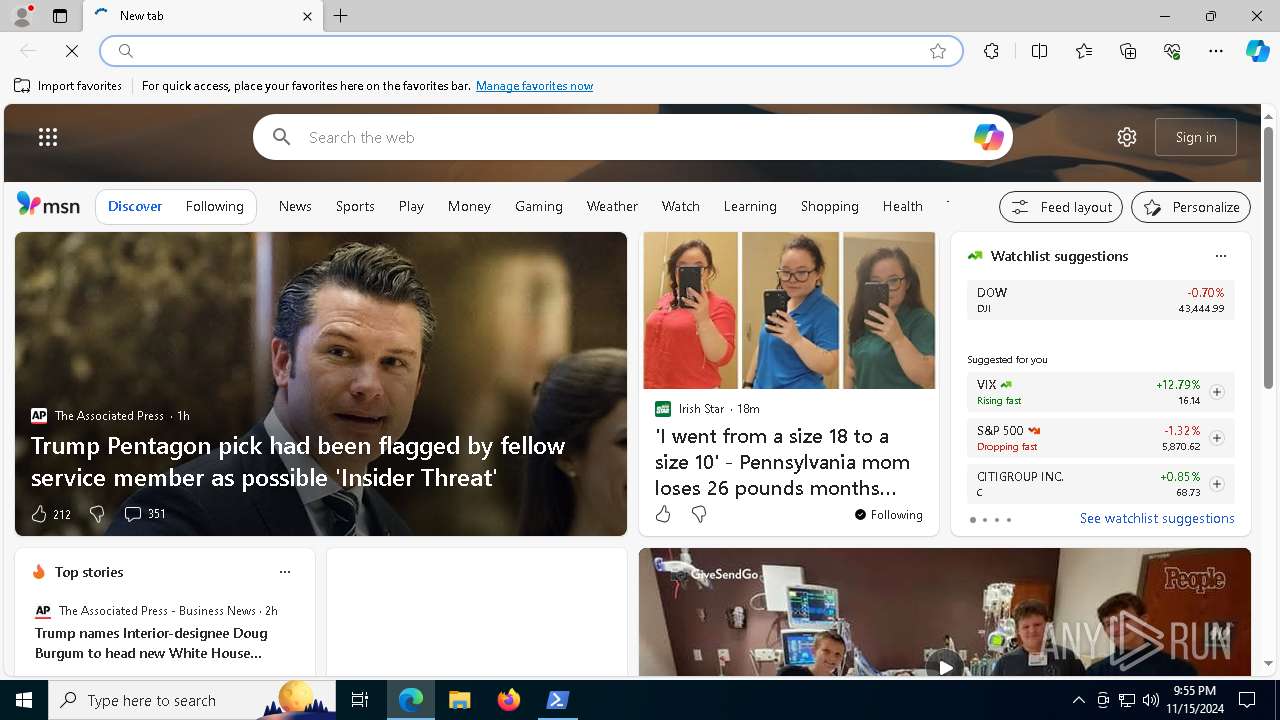This screenshot has width=1280, height=720.
Task: Click the Personalize button
Action: [x=1191, y=207]
